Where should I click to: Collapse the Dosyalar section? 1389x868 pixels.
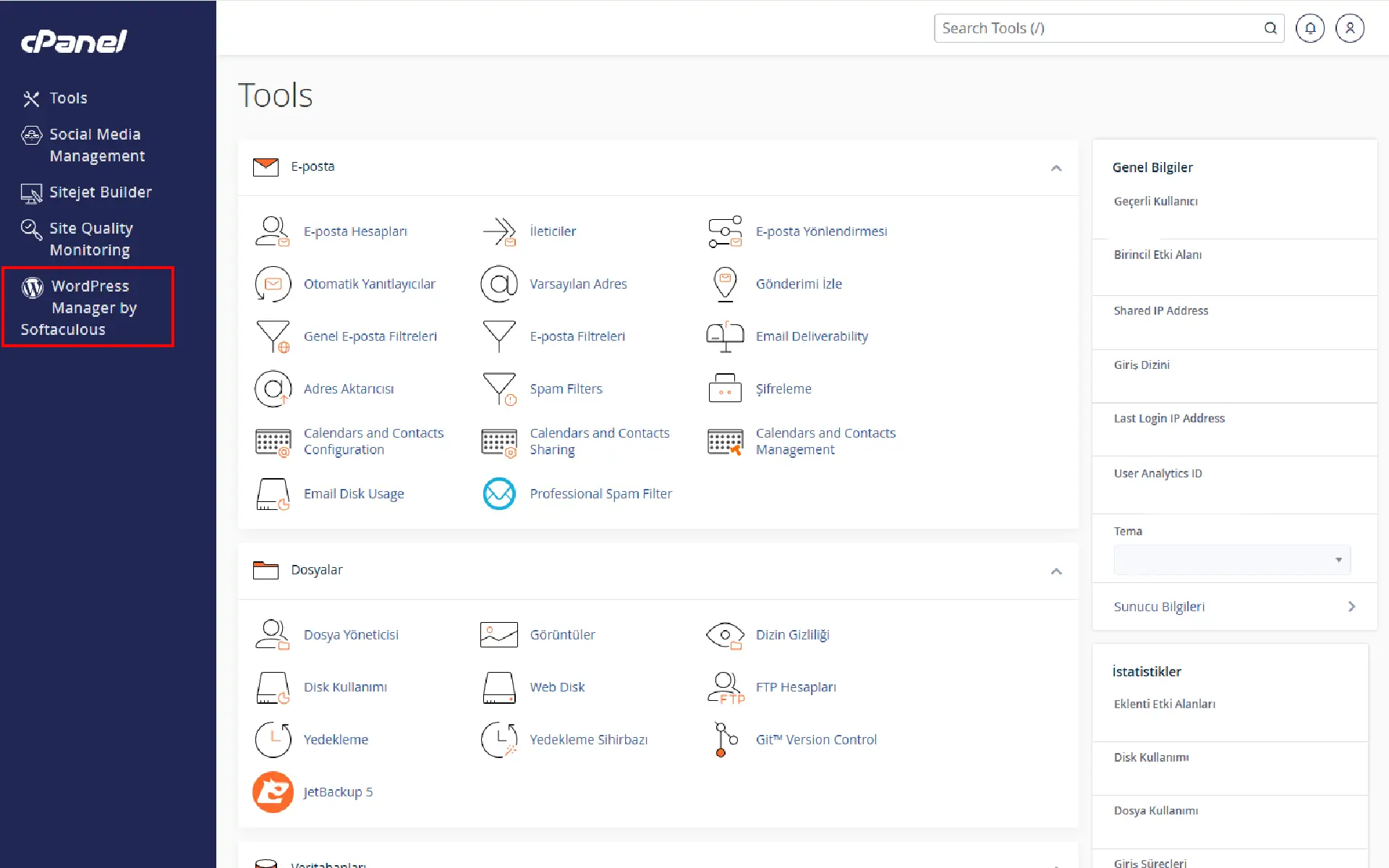pos(1056,571)
